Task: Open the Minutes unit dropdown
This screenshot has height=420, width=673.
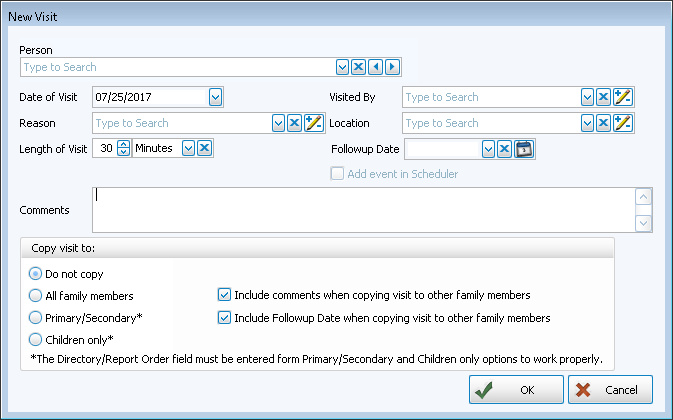Action: pyautogui.click(x=187, y=148)
